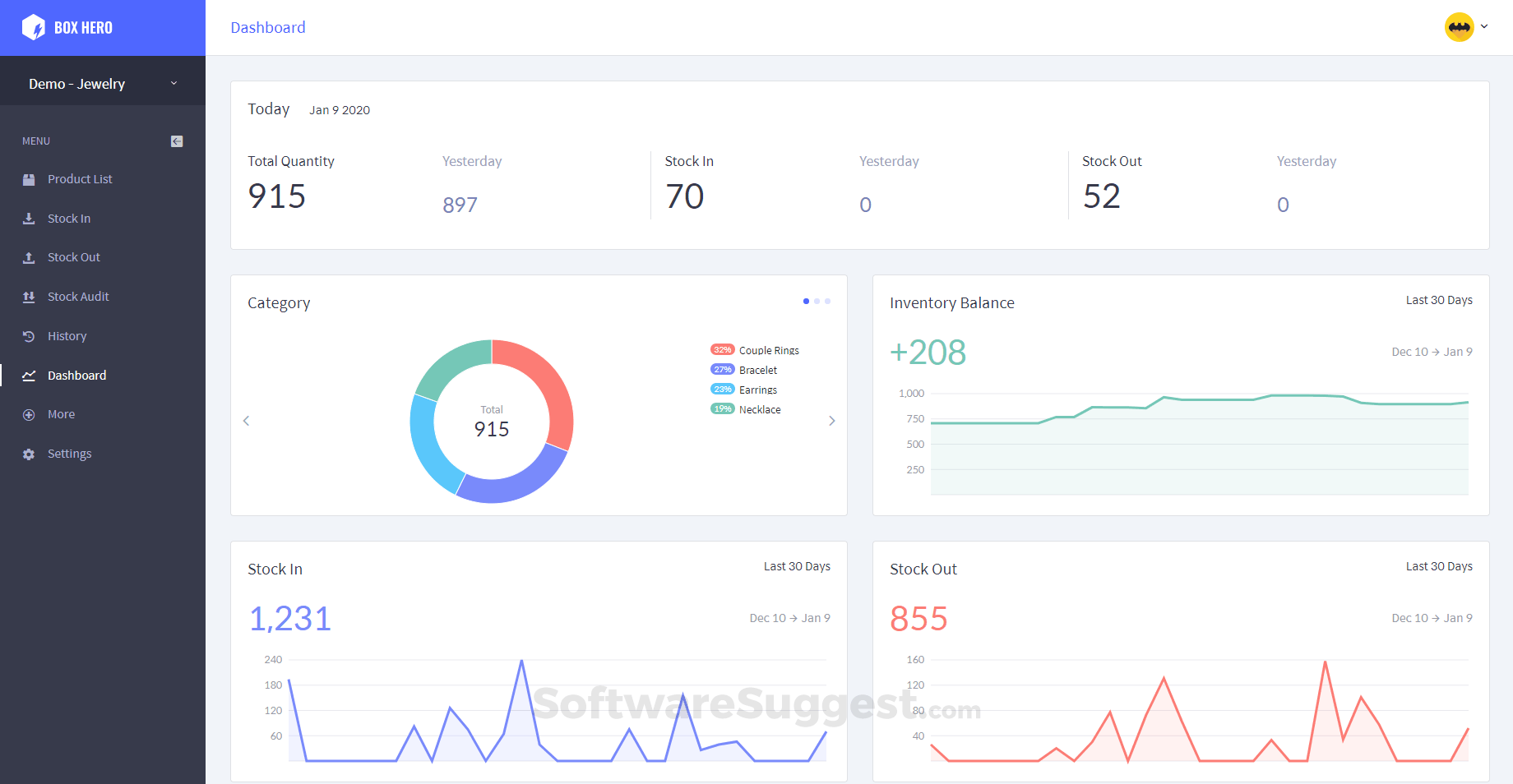Open the Dashboard page title link

tap(268, 27)
